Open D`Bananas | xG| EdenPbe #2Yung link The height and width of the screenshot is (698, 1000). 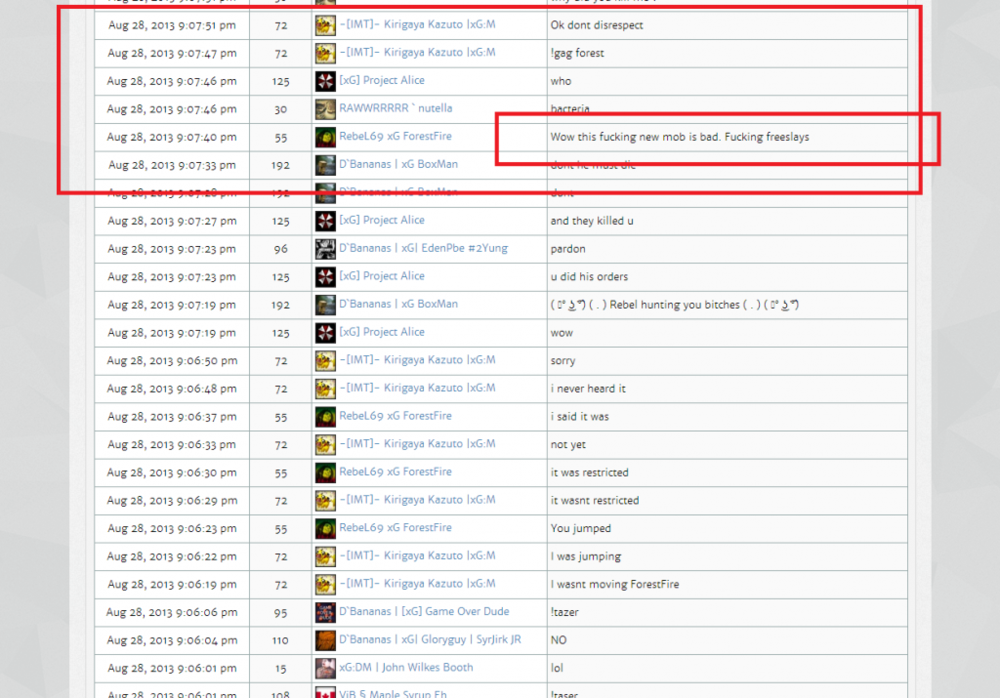423,248
